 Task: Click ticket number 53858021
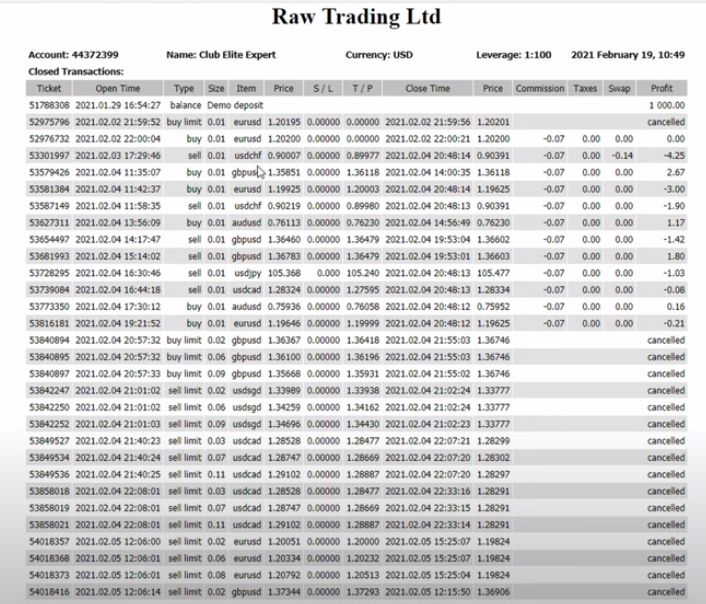(50, 525)
